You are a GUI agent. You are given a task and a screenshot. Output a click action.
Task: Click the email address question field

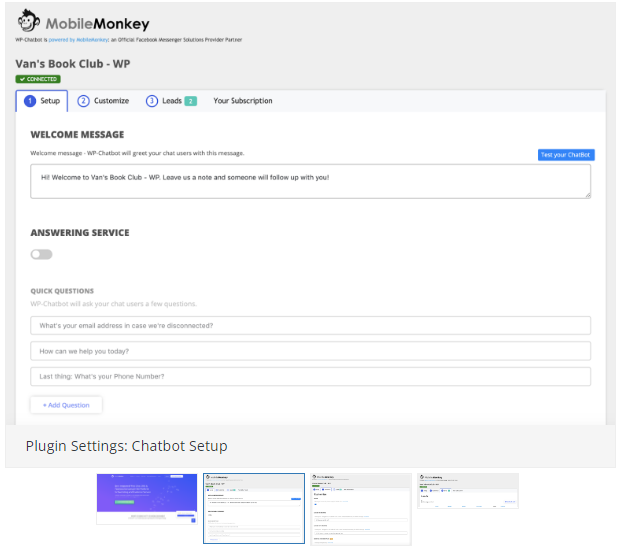tap(311, 326)
